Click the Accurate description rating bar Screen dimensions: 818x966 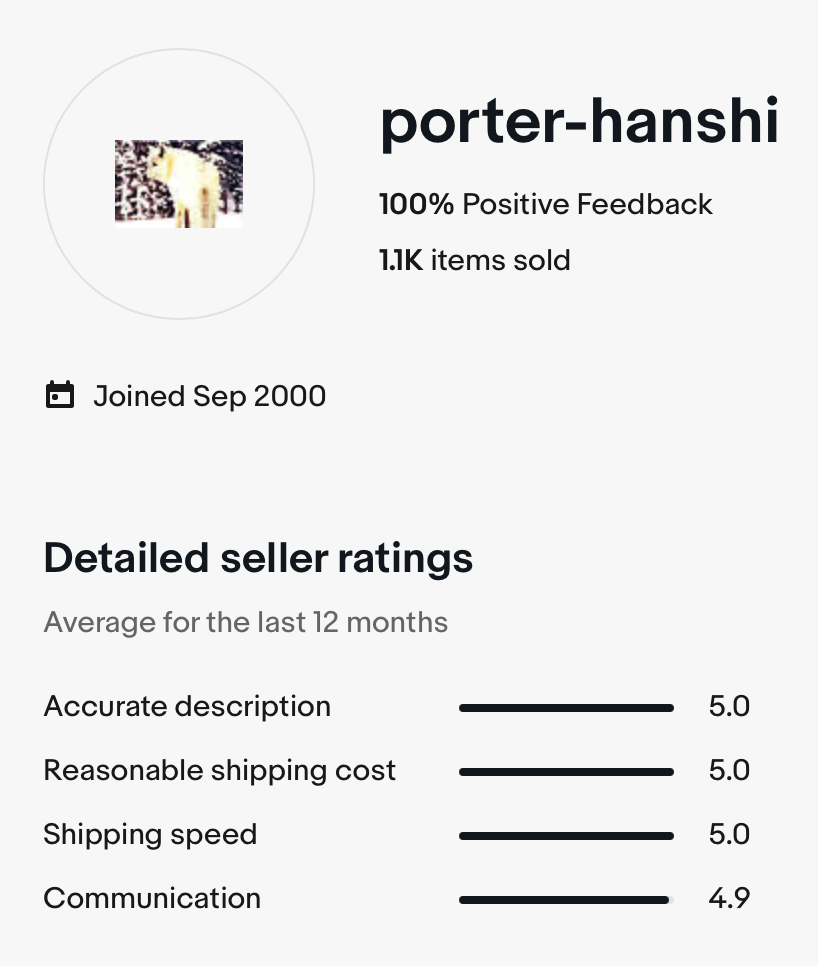point(566,708)
